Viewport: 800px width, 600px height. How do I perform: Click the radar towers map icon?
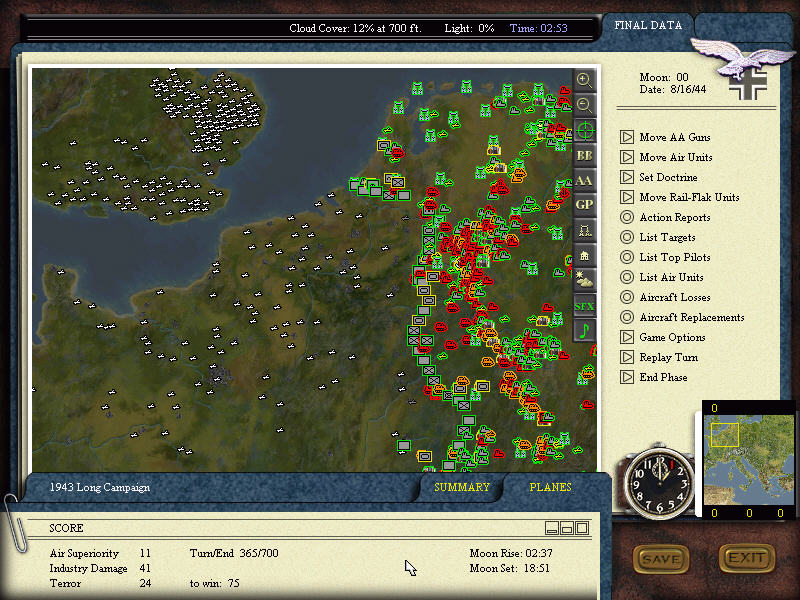coord(585,231)
